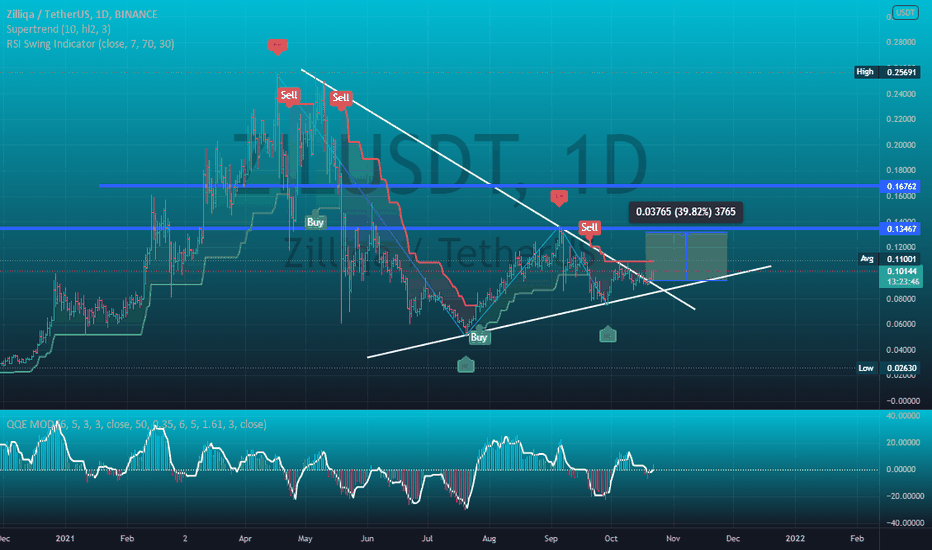Image resolution: width=932 pixels, height=550 pixels.
Task: Select the Zilliqa / TetherUS symbol title
Action: tap(82, 14)
